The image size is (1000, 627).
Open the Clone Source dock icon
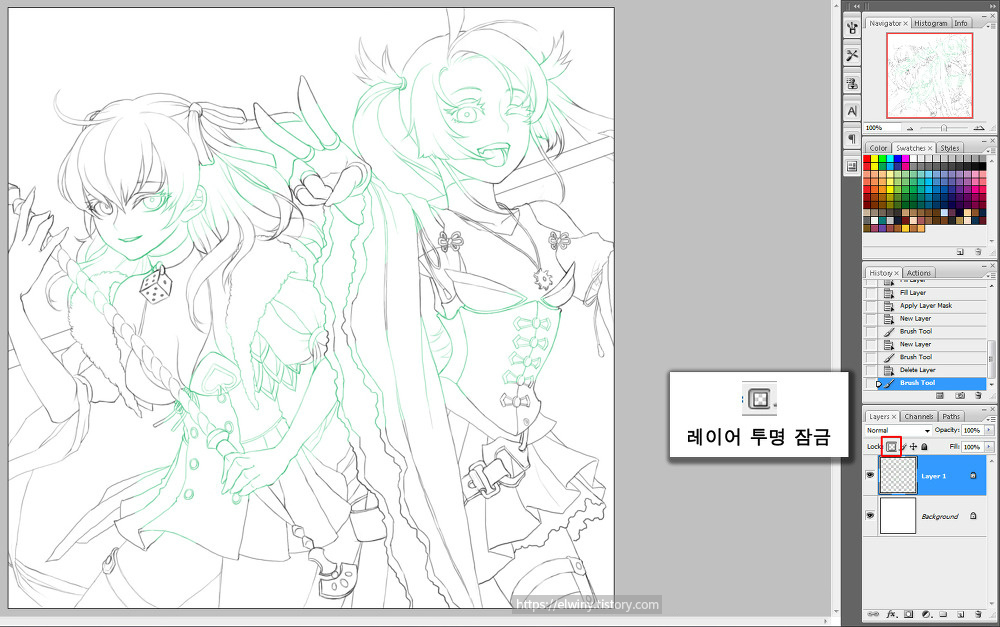pos(852,83)
